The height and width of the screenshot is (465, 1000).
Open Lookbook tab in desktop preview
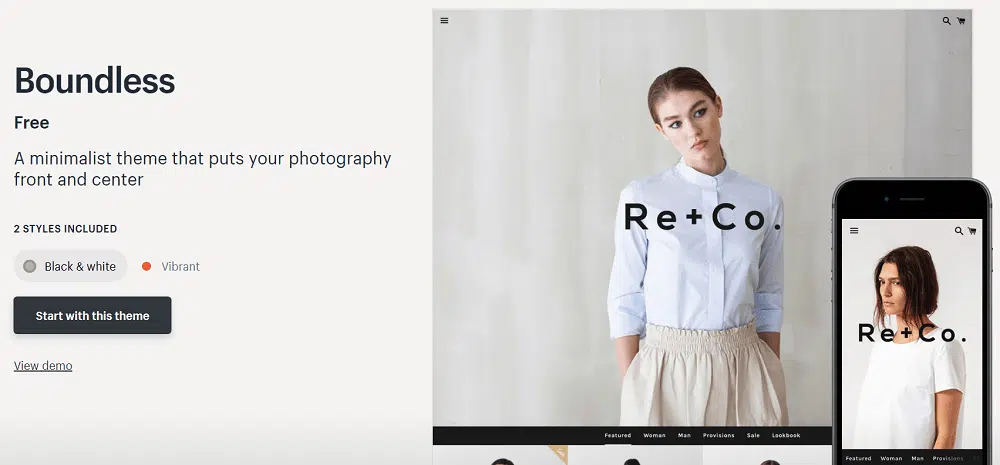786,435
